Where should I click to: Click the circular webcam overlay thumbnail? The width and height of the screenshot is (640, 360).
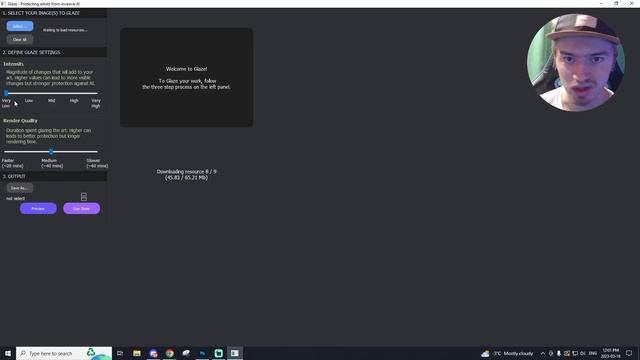pos(576,62)
